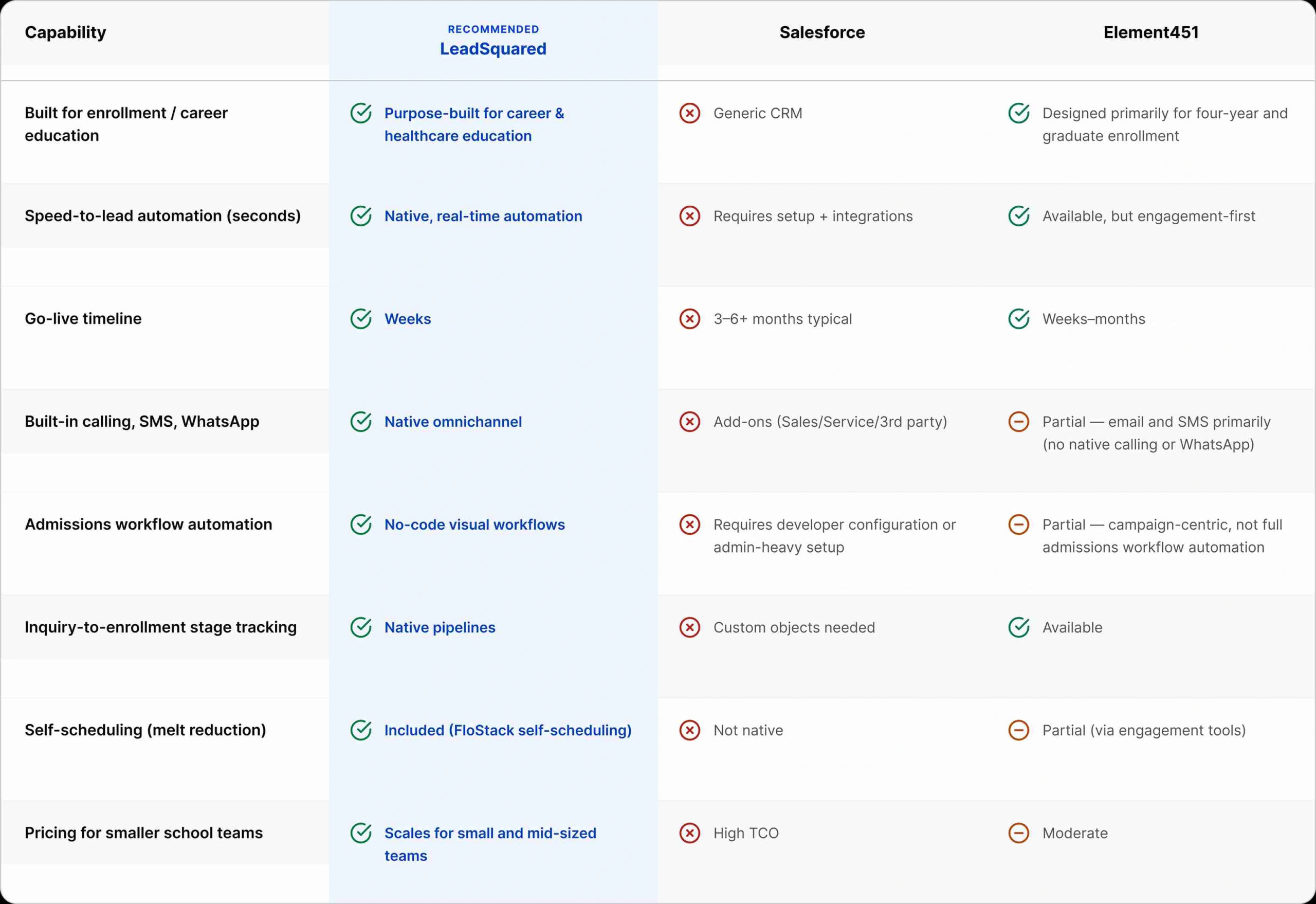Click the 'Moderate' cell text
1316x904 pixels.
[1075, 833]
